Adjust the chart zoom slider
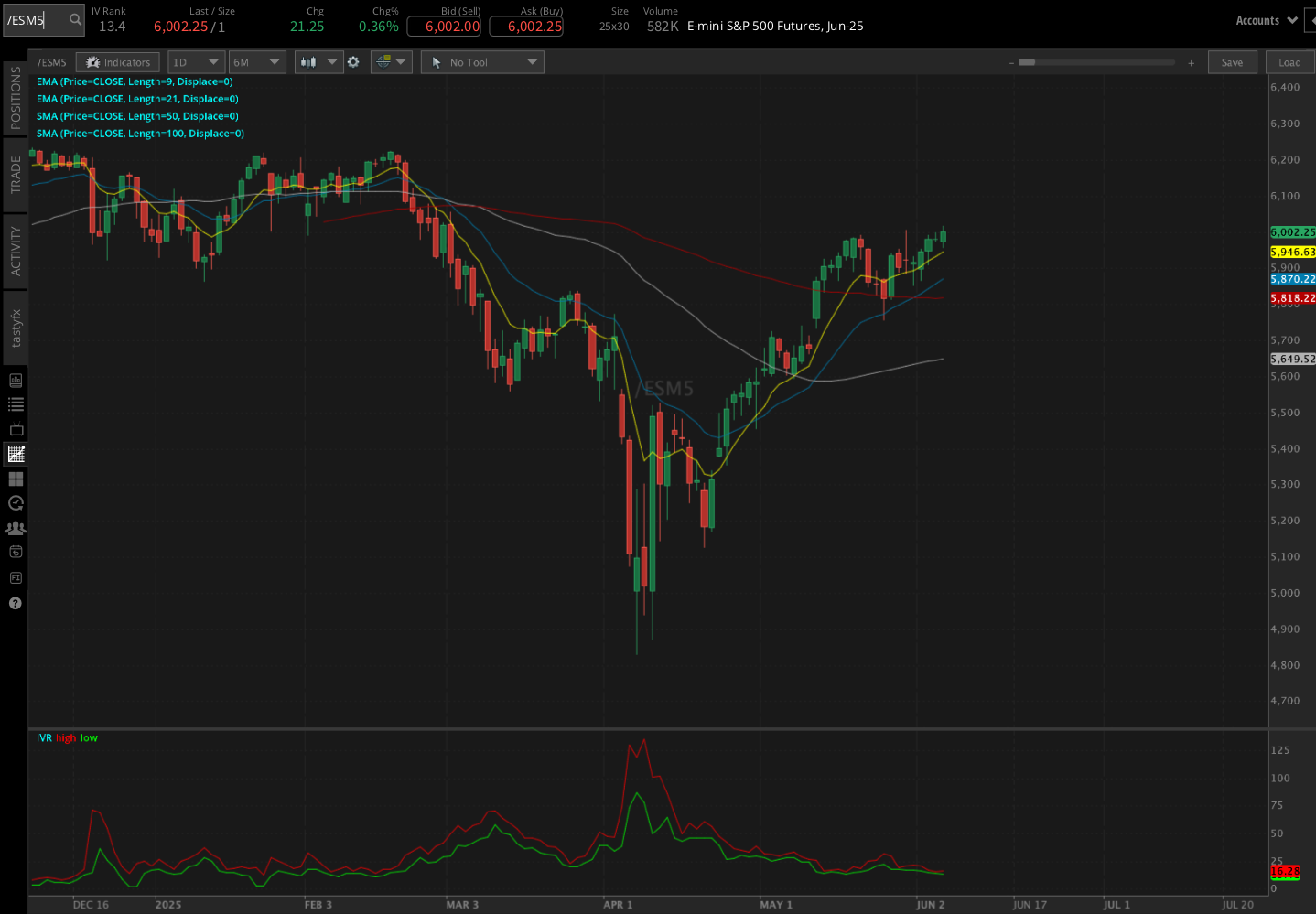1316x914 pixels. pyautogui.click(x=1027, y=62)
